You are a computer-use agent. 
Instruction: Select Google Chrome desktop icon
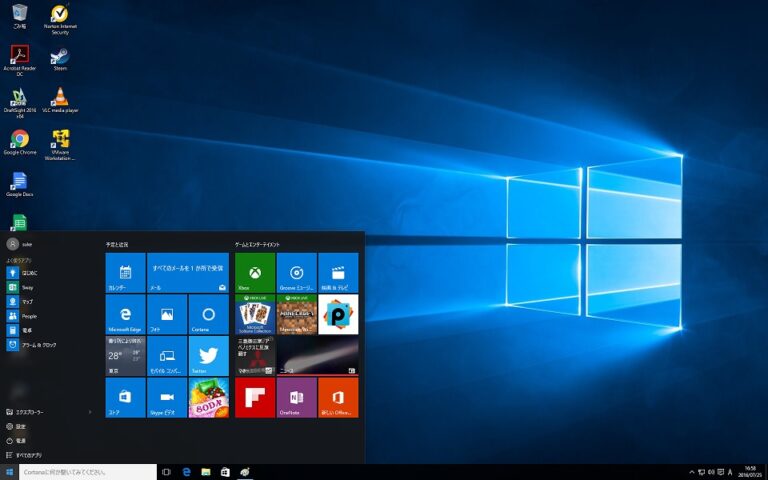coord(20,143)
